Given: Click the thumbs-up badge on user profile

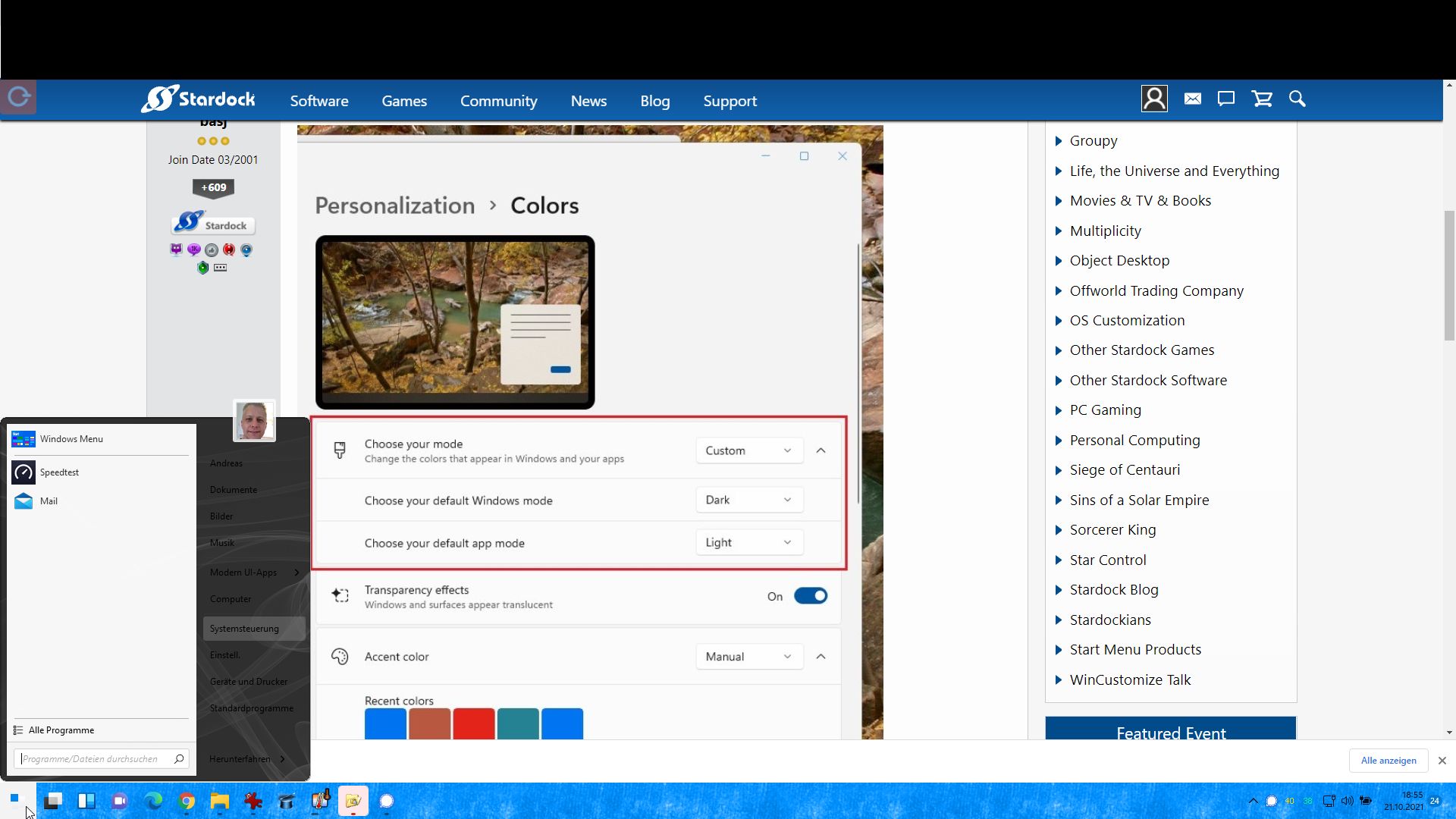Looking at the screenshot, I should pyautogui.click(x=212, y=249).
